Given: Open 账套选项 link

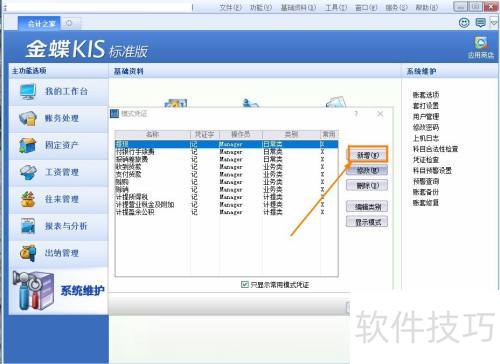Looking at the screenshot, I should 426,95.
